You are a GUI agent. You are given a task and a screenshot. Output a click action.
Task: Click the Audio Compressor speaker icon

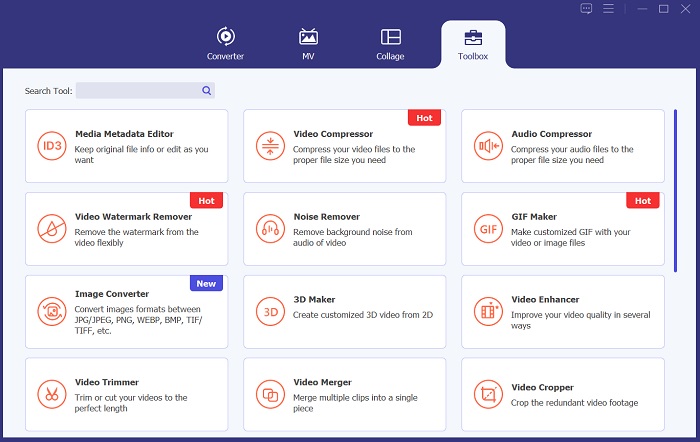pyautogui.click(x=488, y=146)
